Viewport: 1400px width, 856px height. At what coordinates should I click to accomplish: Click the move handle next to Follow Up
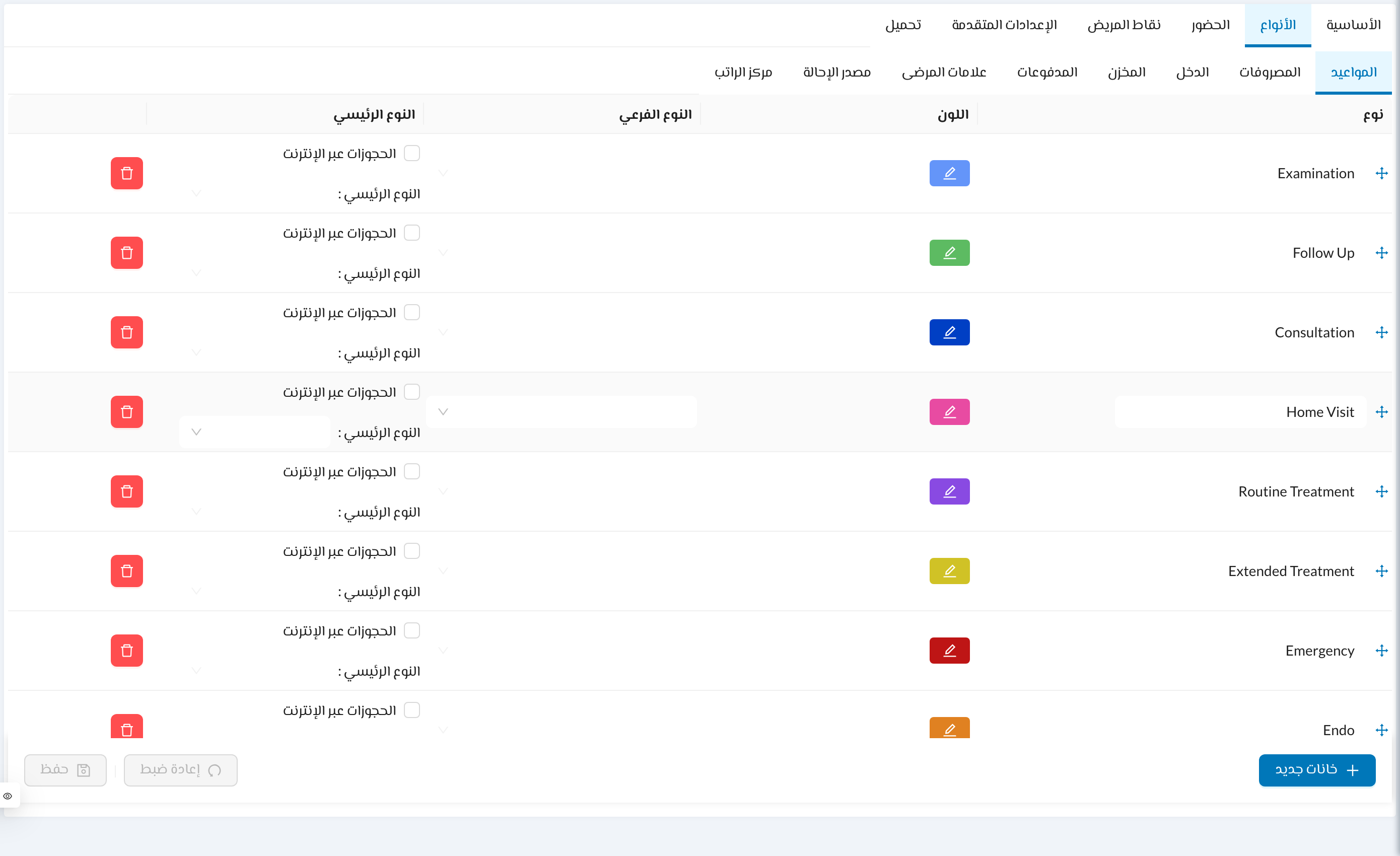(1382, 253)
